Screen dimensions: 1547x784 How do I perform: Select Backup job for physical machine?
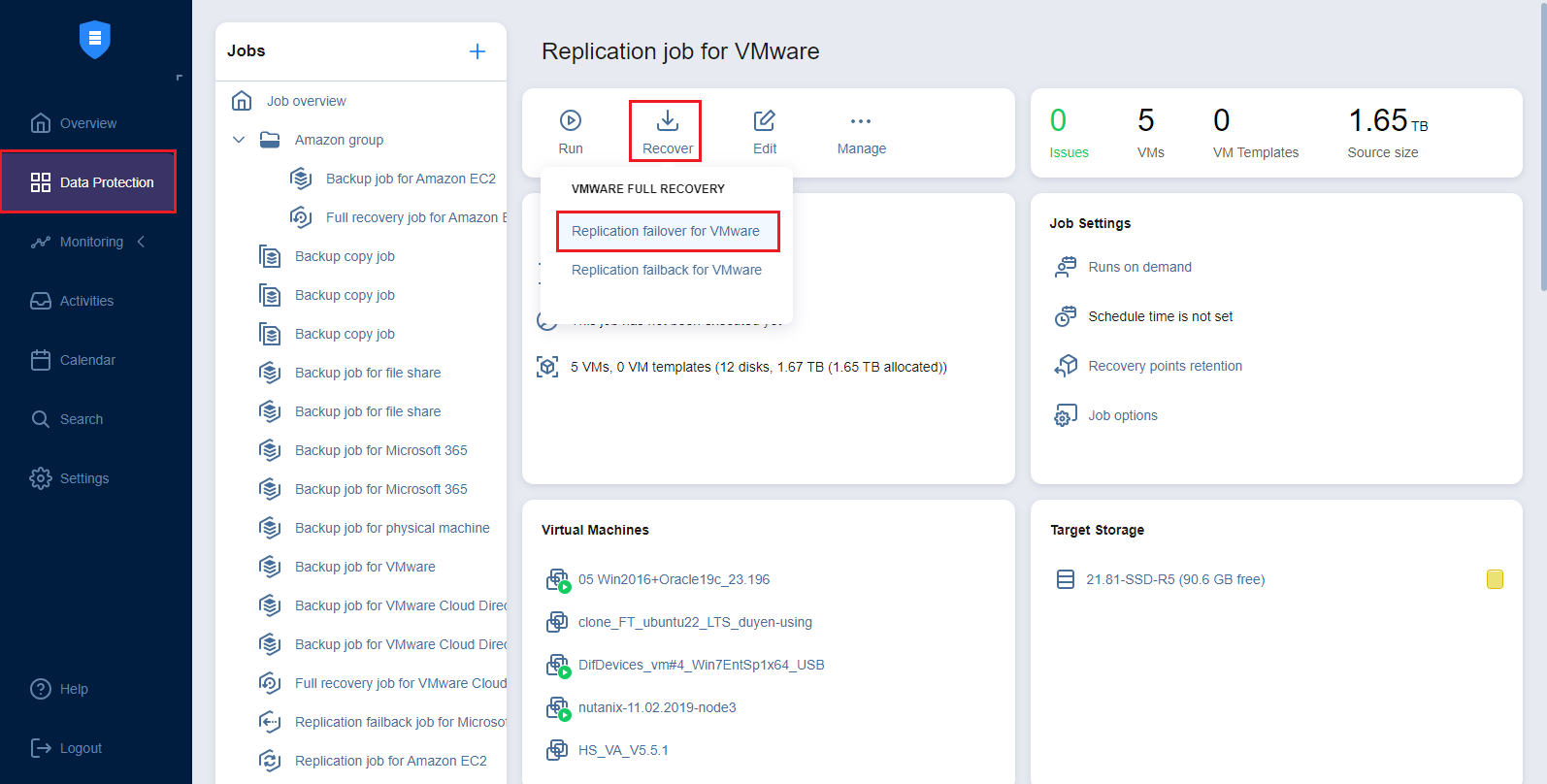point(392,528)
